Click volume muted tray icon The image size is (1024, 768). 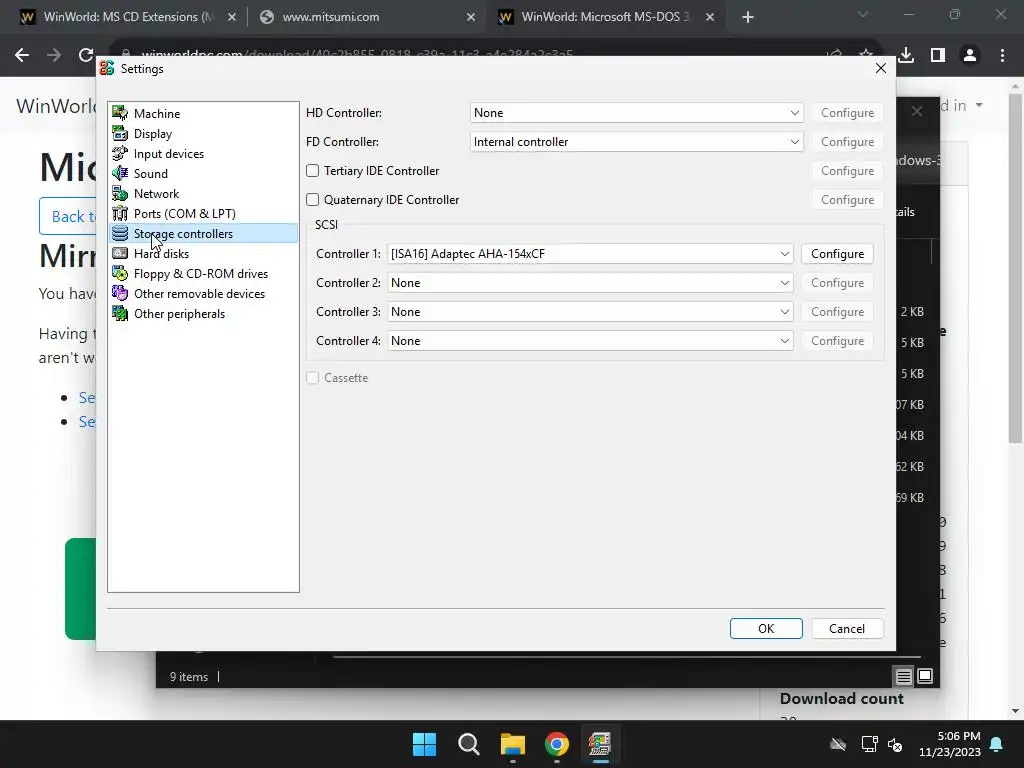click(x=895, y=744)
